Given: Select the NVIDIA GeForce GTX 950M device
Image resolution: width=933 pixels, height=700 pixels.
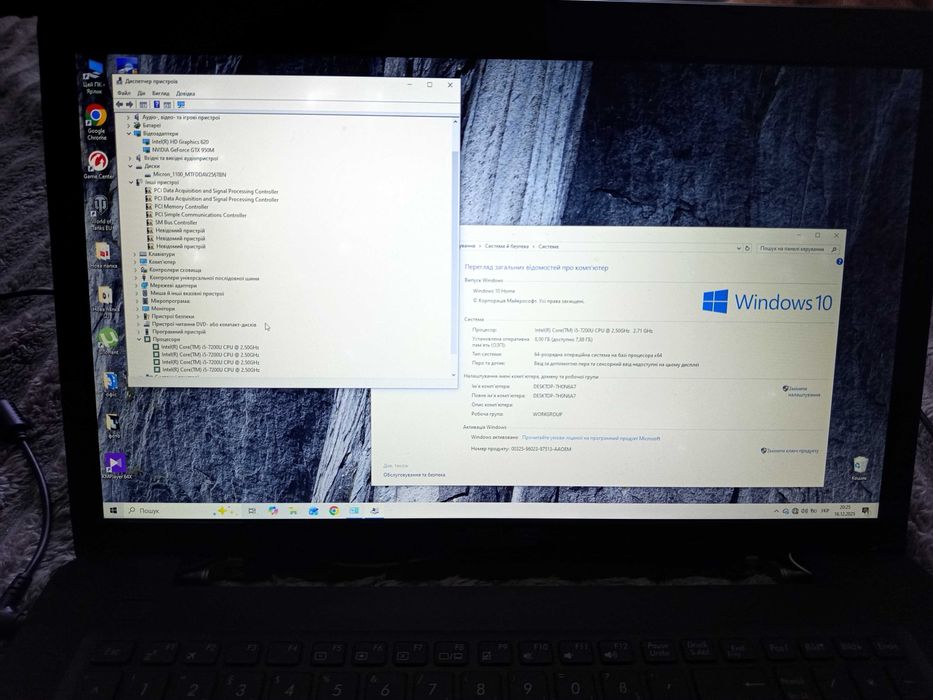Looking at the screenshot, I should 179,150.
